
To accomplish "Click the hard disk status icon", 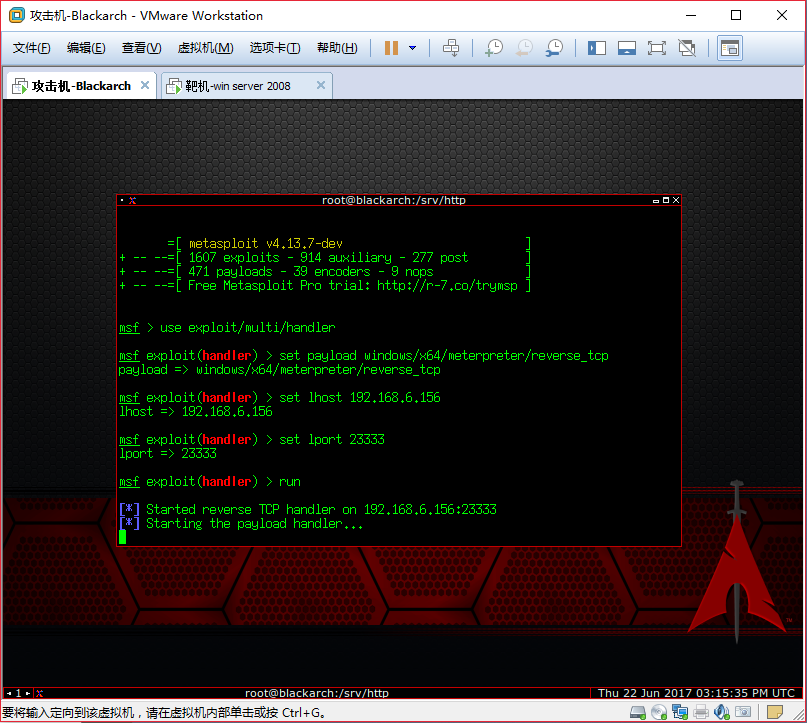I will click(638, 712).
